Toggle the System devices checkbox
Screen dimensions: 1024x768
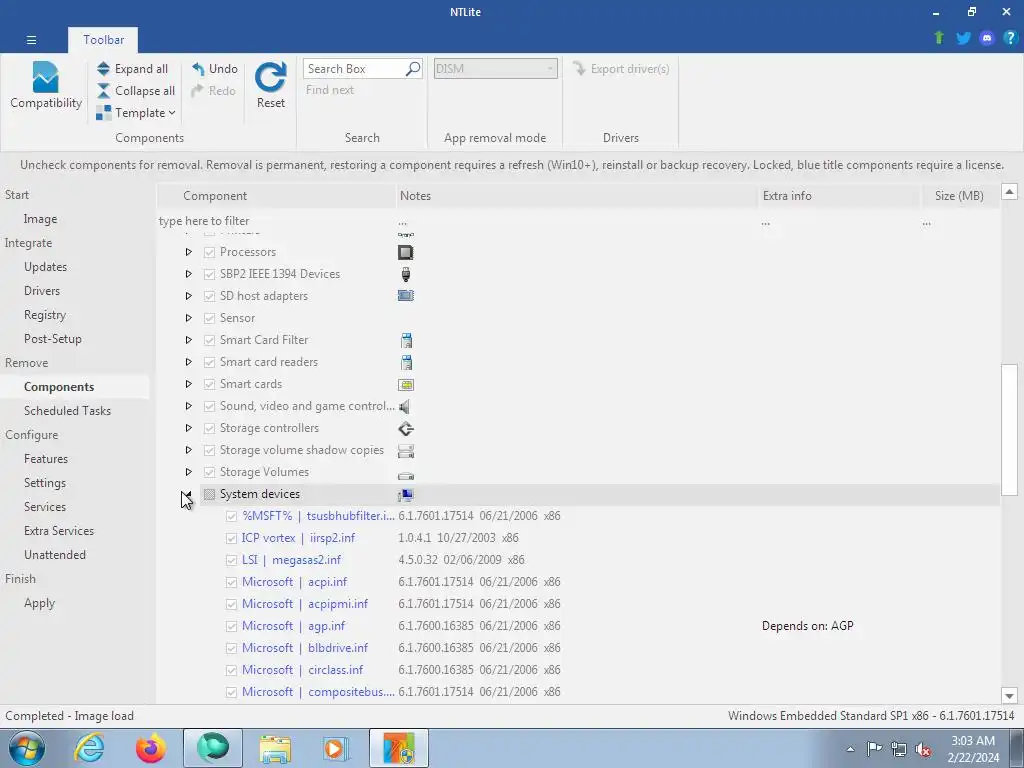tap(209, 494)
